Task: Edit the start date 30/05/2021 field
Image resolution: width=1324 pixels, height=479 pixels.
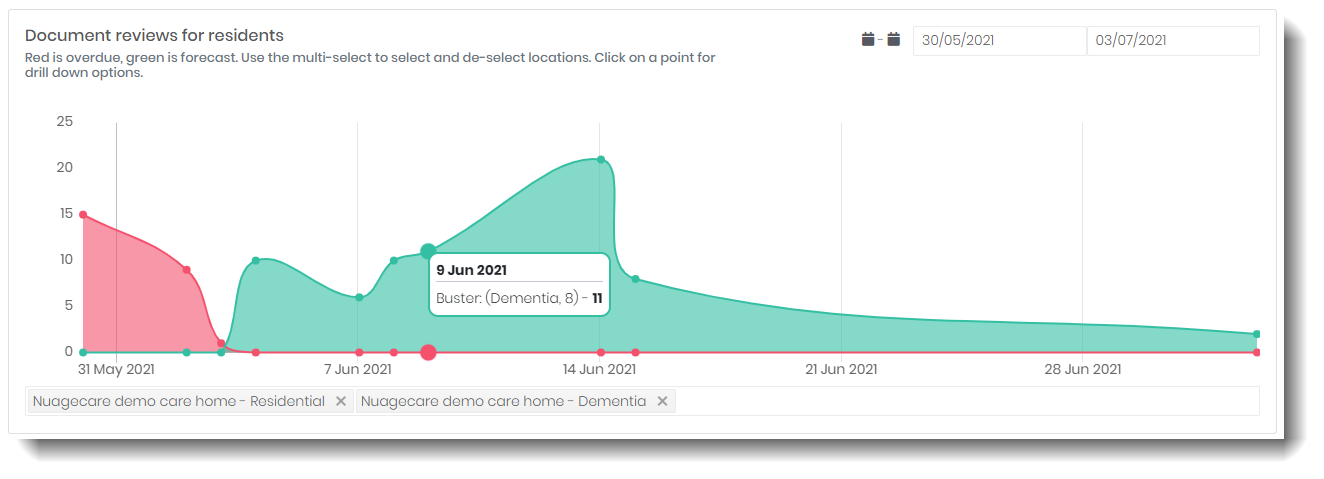Action: point(1000,41)
